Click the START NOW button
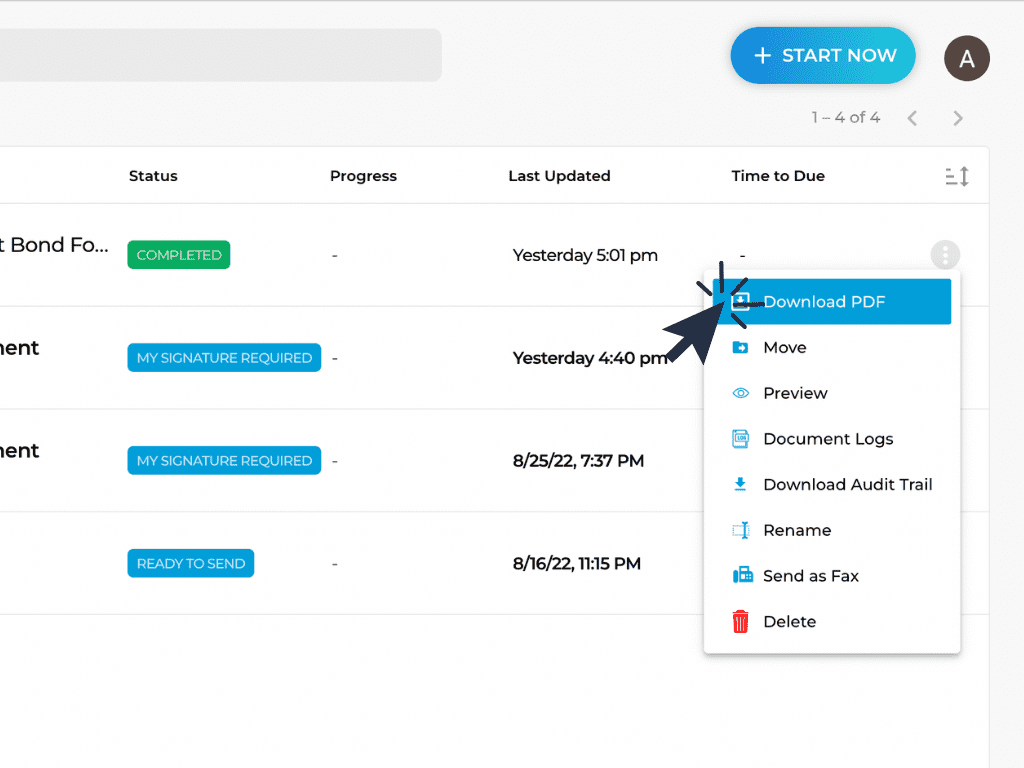 [x=823, y=56]
